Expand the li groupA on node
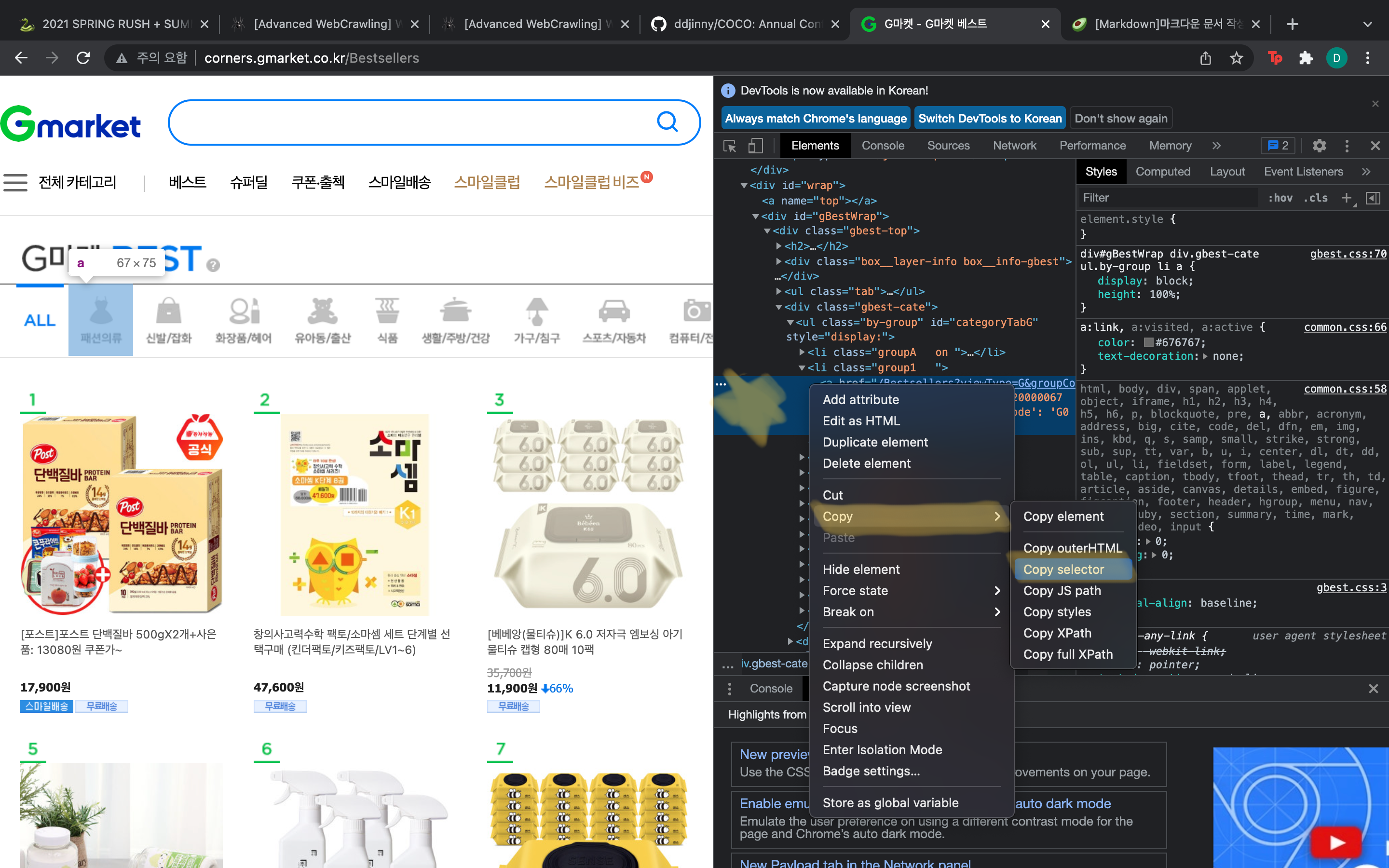This screenshot has width=1389, height=868. click(x=802, y=352)
